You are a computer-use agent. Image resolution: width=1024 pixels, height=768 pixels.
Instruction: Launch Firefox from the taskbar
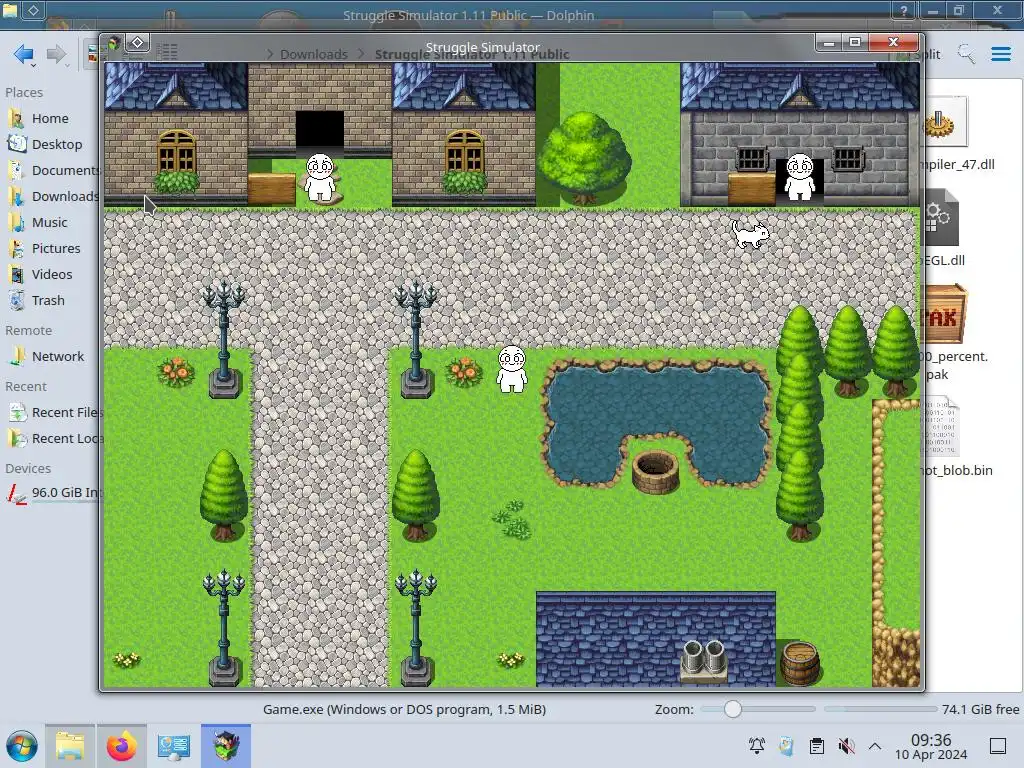[x=121, y=746]
